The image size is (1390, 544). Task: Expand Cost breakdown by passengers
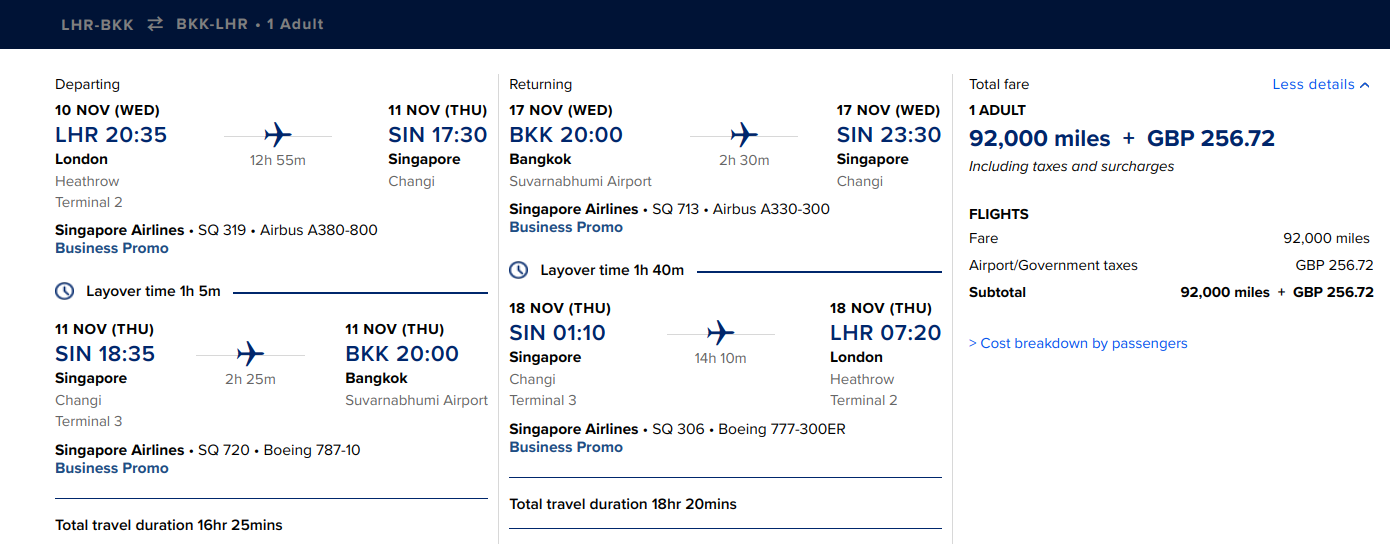pos(1078,343)
